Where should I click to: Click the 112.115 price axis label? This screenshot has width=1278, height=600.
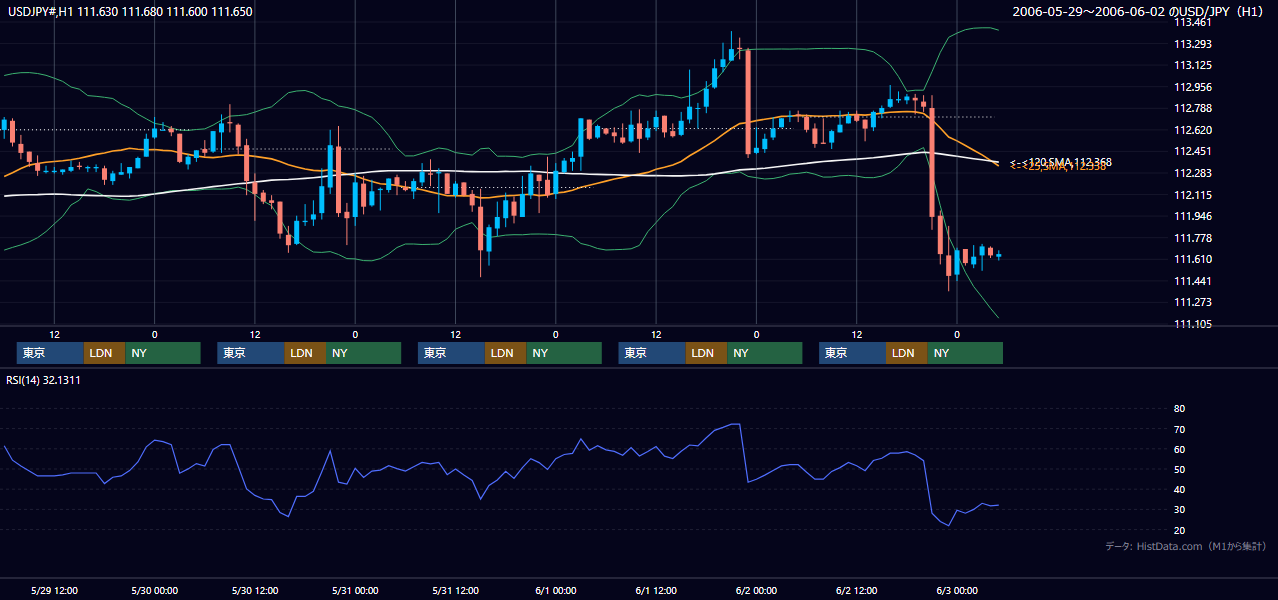pos(1193,195)
